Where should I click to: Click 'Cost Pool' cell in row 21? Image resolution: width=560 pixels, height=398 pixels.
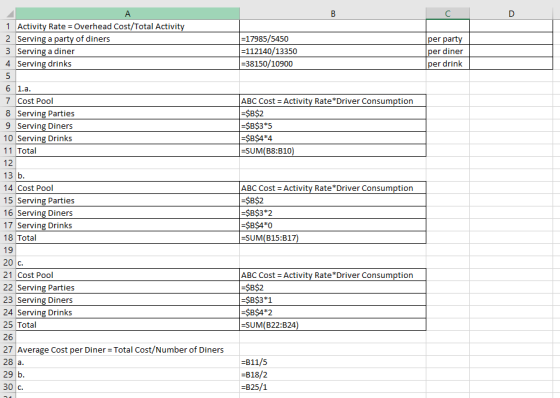128,275
